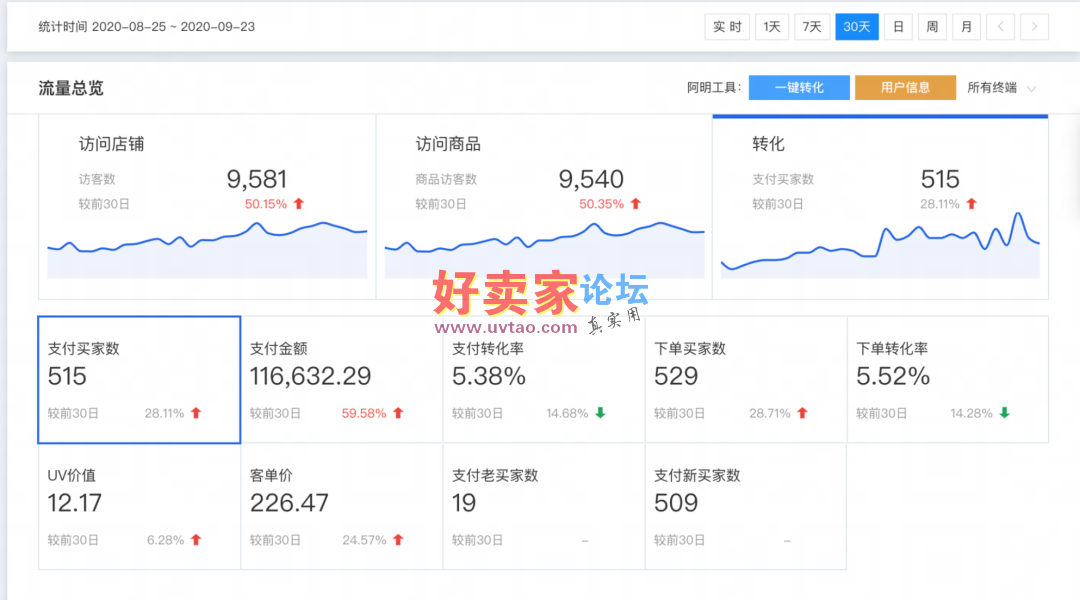Expand the 所有终端 dropdown
Viewport: 1080px width, 600px height.
[1001, 88]
